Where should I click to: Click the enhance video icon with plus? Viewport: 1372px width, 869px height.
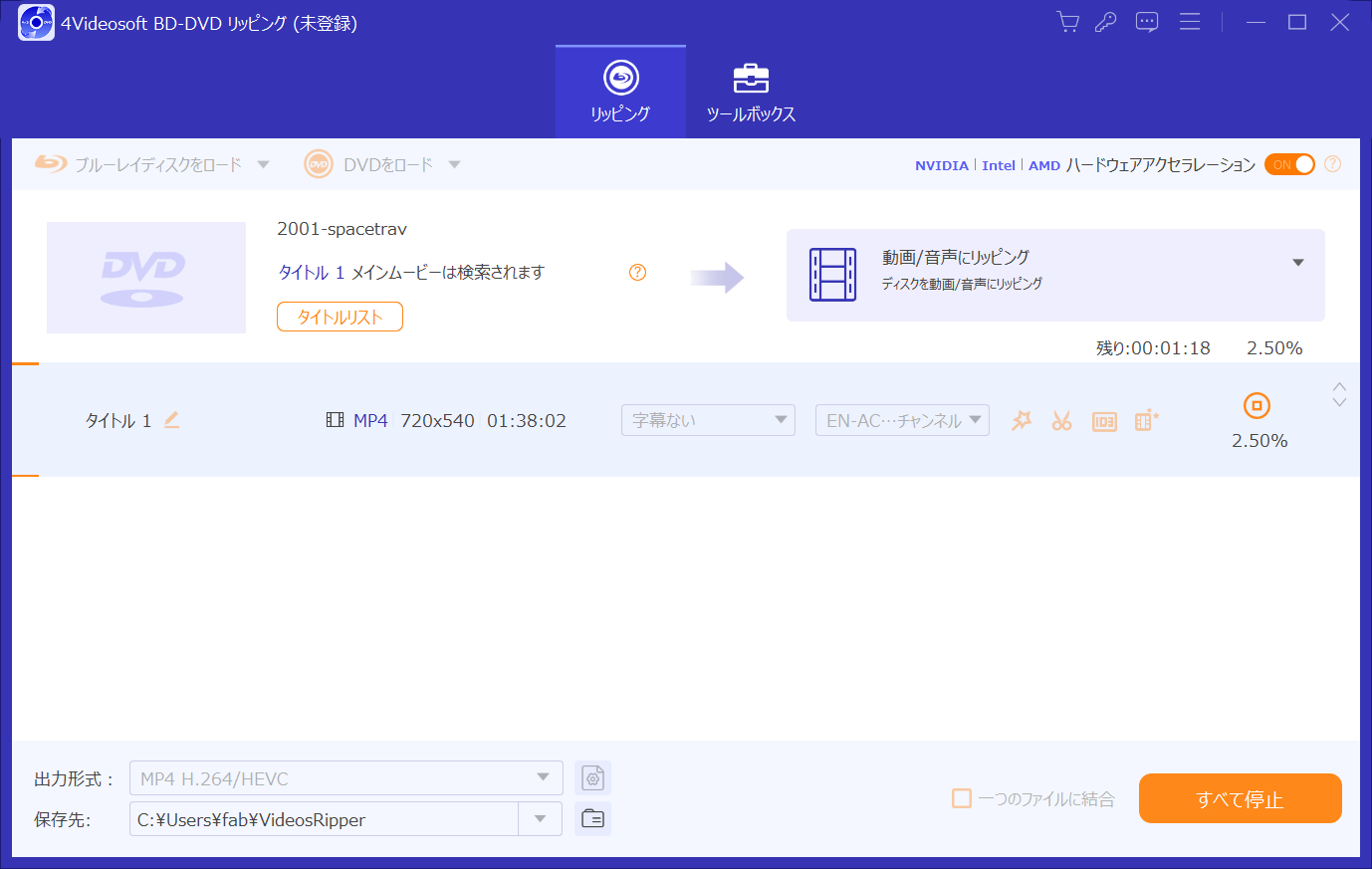click(x=1146, y=420)
